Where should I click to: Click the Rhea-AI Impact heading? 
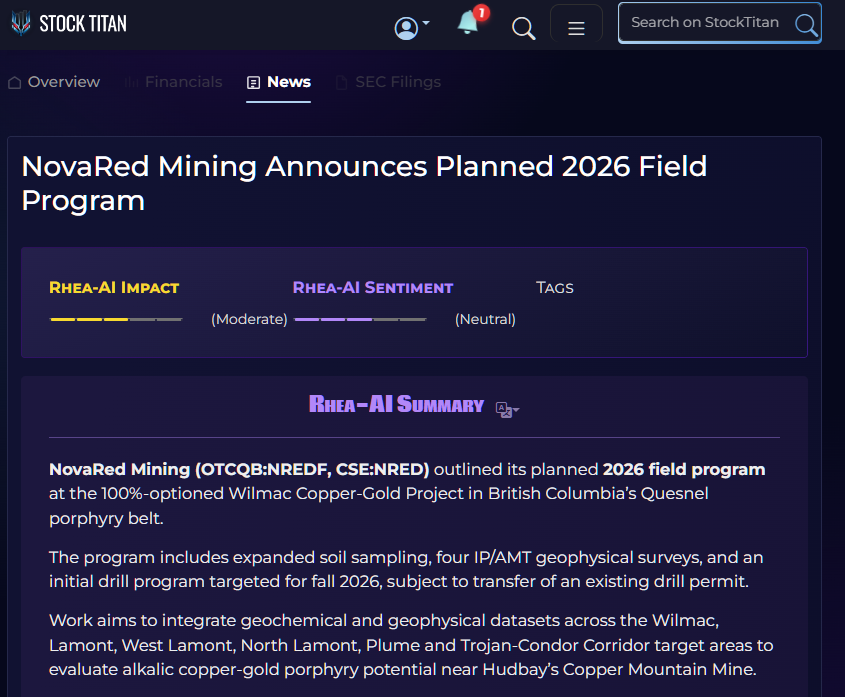point(114,287)
